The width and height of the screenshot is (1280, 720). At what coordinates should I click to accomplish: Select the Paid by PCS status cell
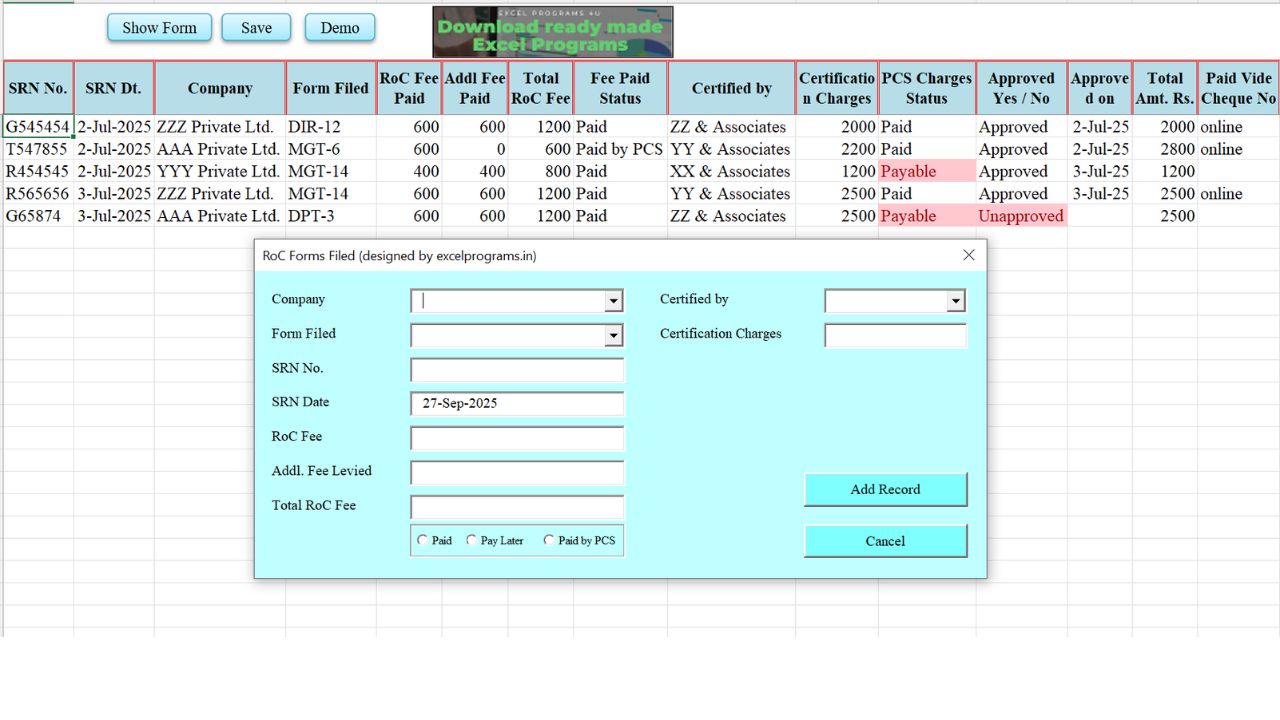pos(620,149)
